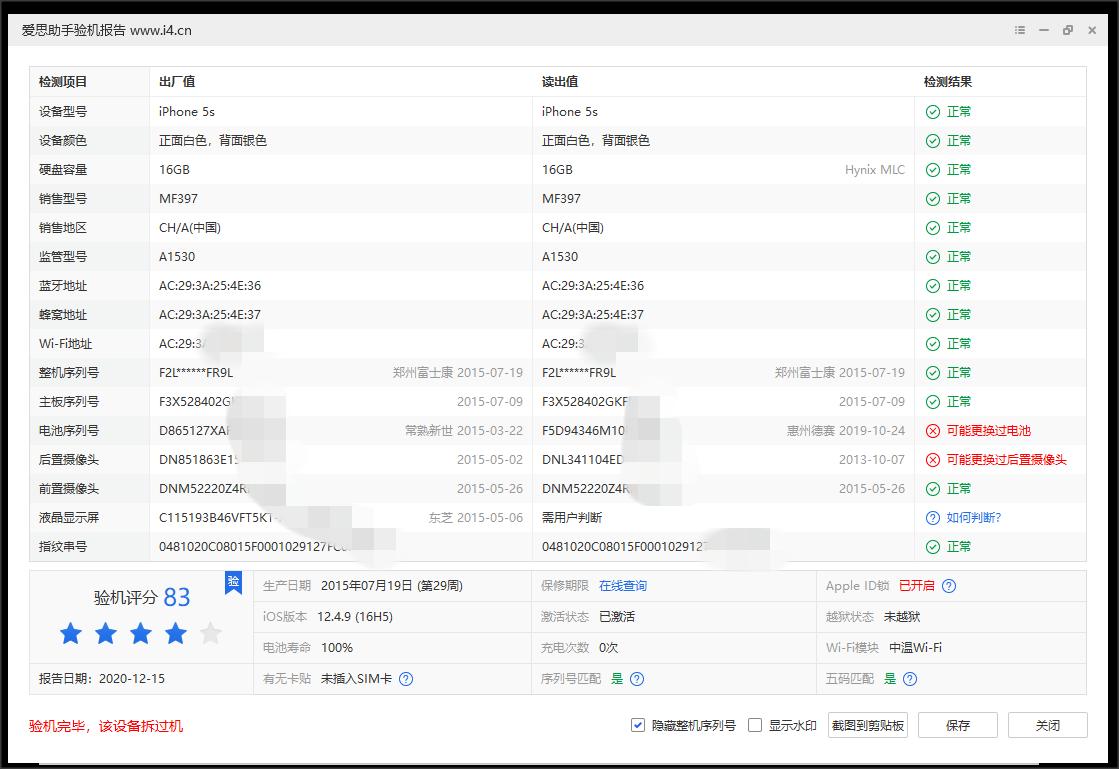Click the 截图到剪贴板 button

[866, 724]
